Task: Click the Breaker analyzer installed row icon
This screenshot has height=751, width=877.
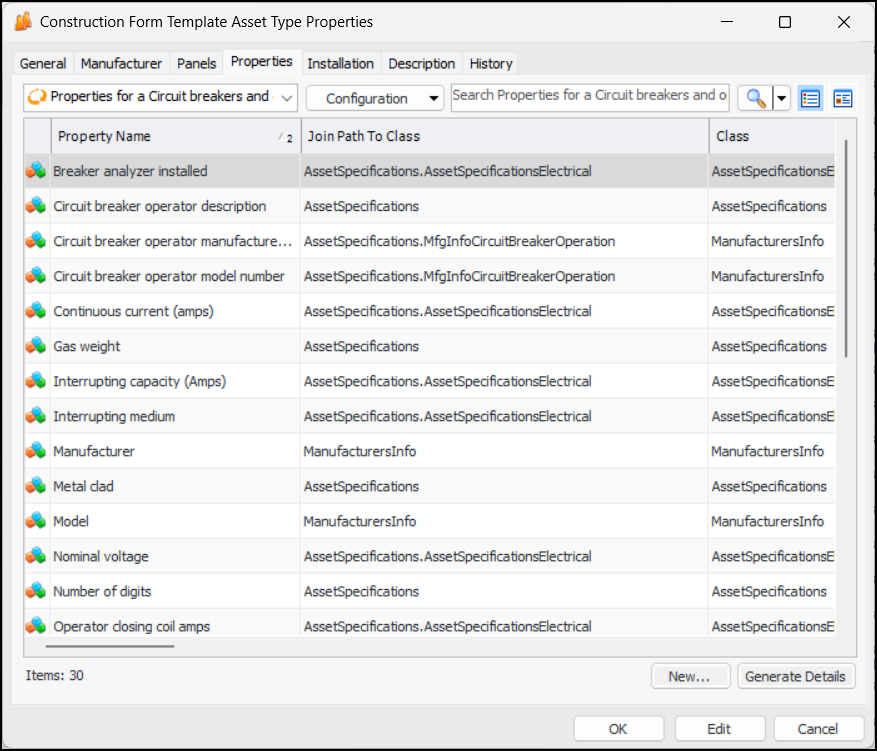Action: (x=36, y=171)
